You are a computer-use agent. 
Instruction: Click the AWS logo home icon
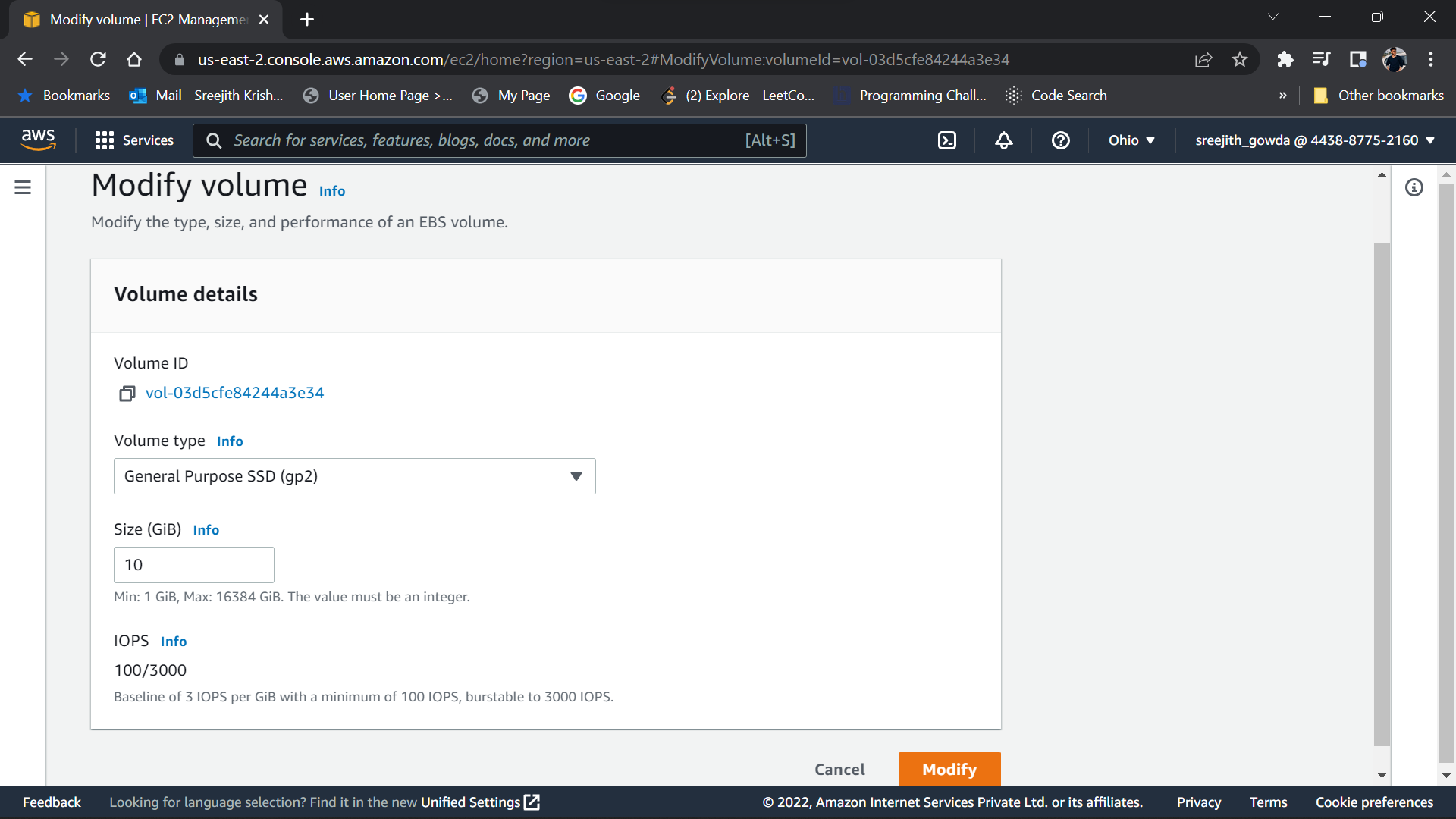38,140
